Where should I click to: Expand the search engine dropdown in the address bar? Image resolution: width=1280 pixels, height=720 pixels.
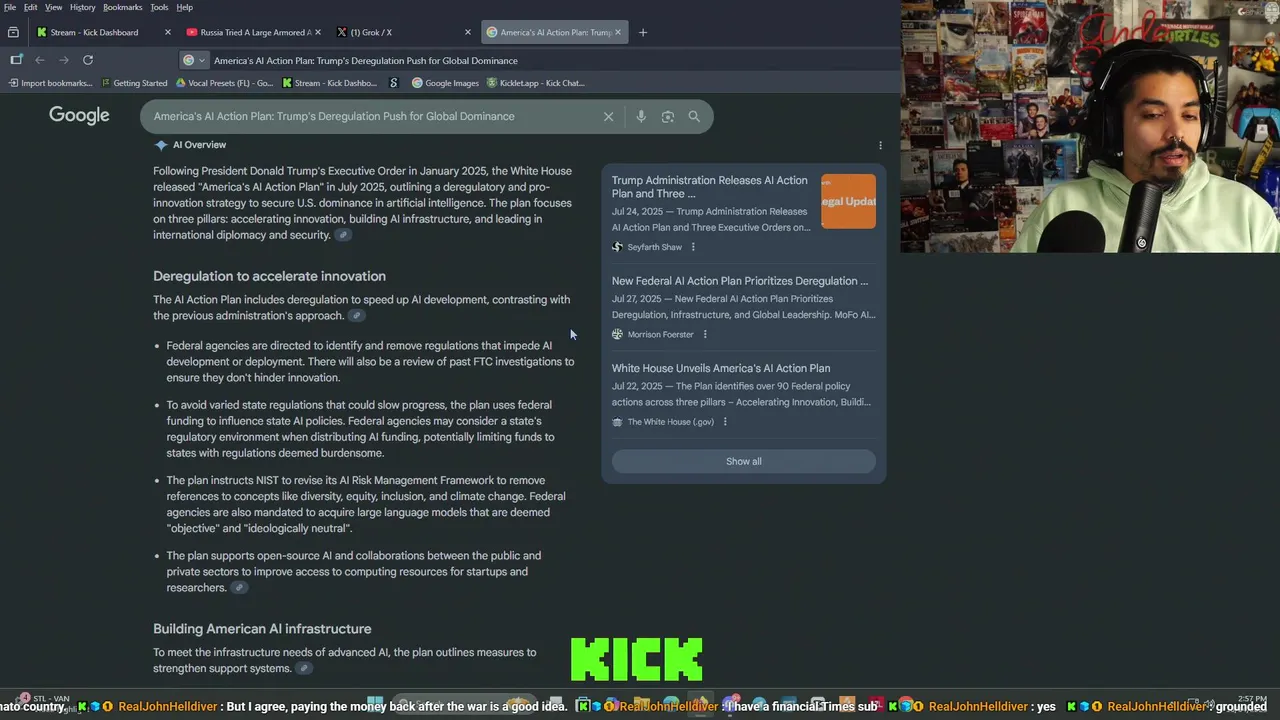coord(194,60)
